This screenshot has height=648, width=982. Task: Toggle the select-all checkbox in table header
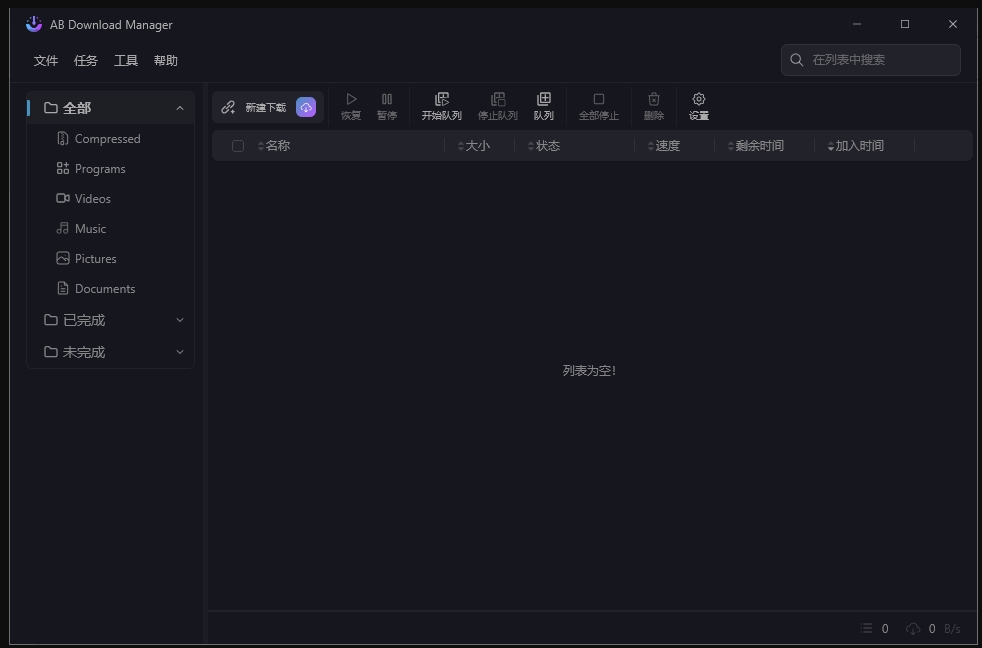pyautogui.click(x=238, y=146)
